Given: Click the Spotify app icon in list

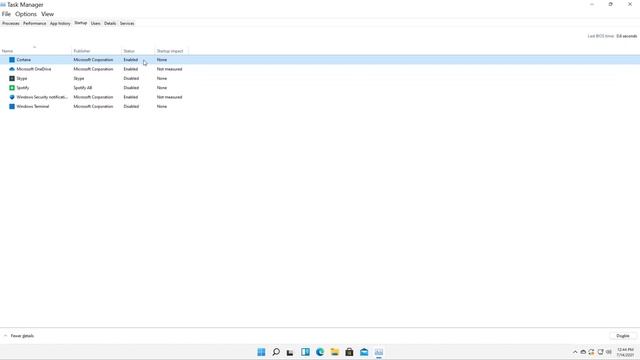Looking at the screenshot, I should [12, 88].
